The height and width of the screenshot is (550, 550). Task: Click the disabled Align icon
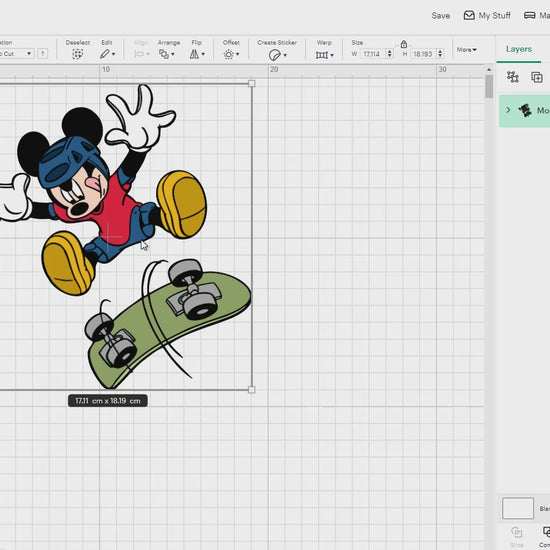click(x=141, y=54)
